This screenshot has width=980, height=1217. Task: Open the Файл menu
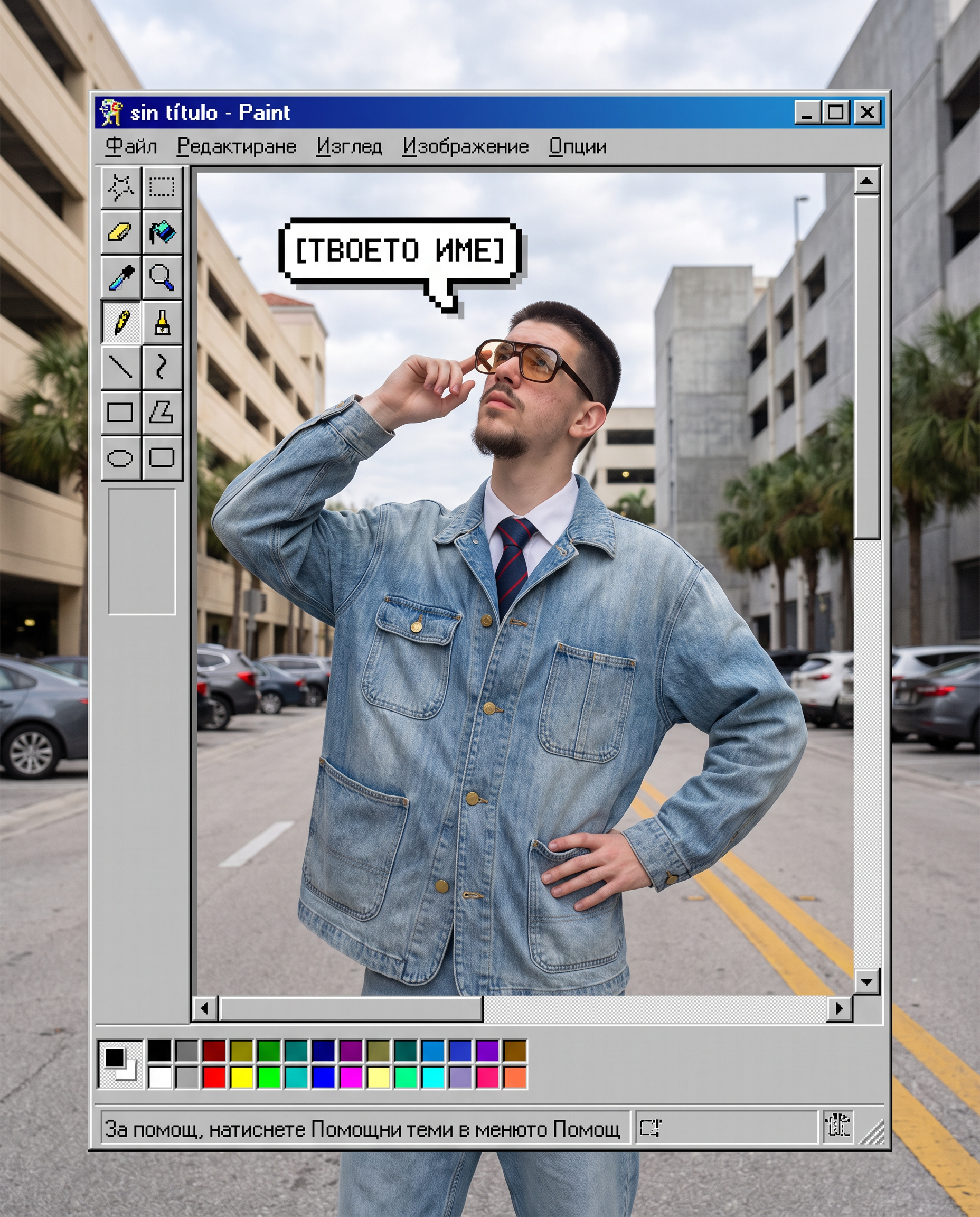131,146
